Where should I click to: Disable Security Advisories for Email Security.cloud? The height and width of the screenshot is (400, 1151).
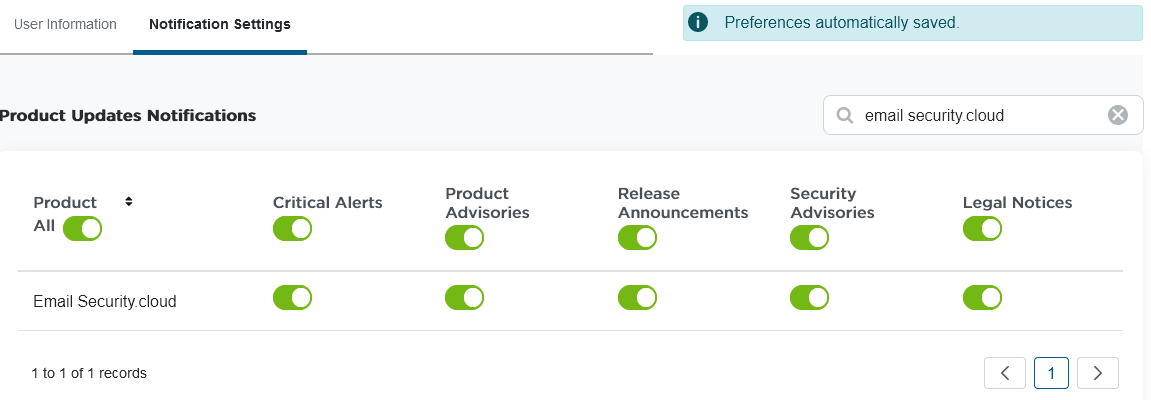[810, 297]
